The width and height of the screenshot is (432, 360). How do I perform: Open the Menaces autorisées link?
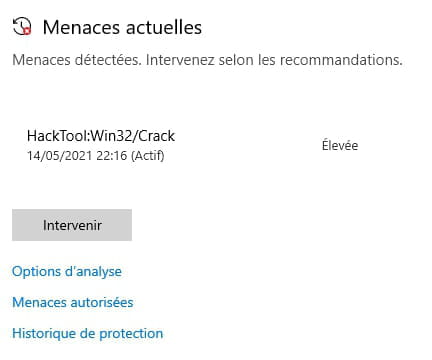tap(73, 302)
